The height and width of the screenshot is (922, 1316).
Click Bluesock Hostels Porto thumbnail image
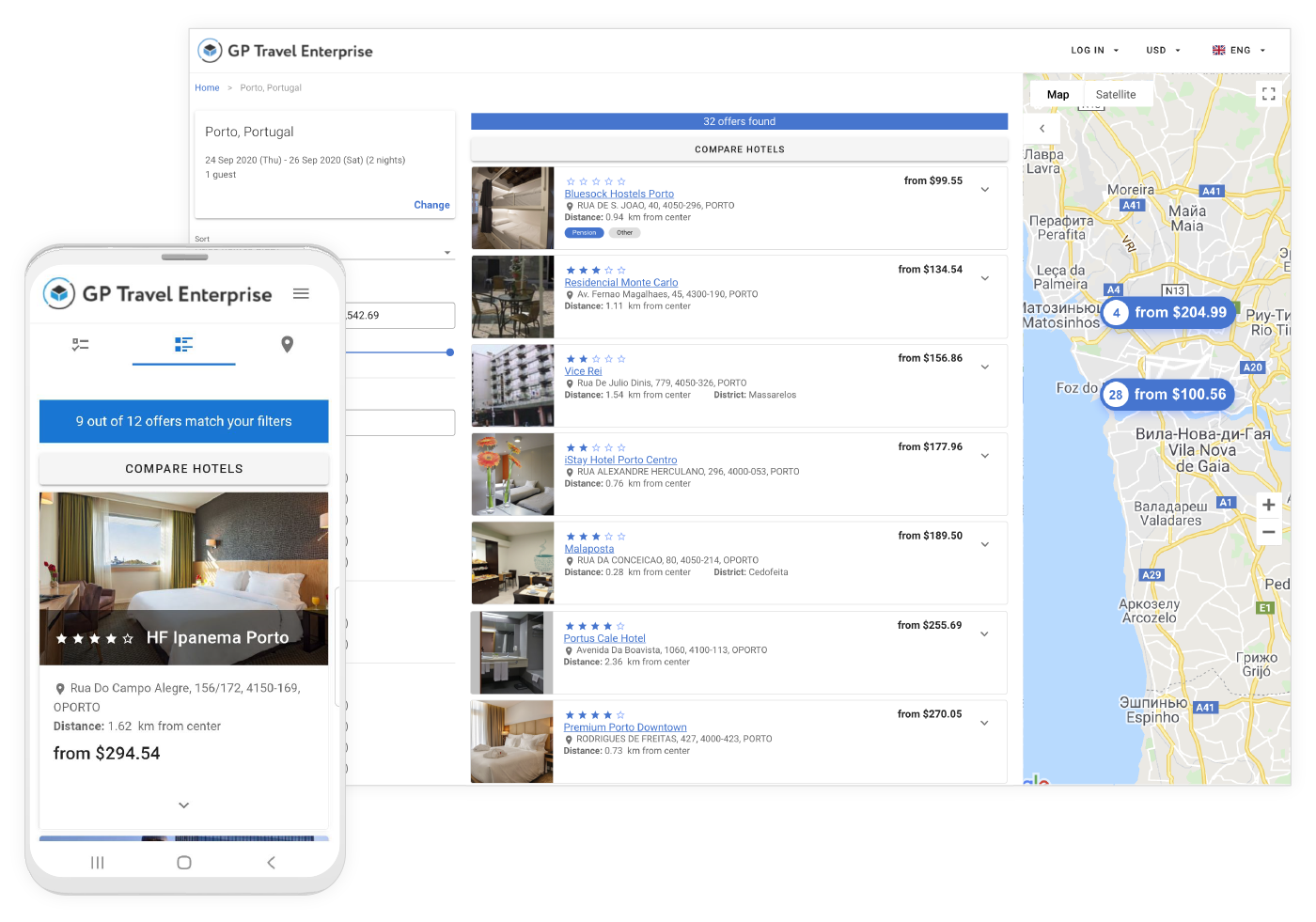512,208
